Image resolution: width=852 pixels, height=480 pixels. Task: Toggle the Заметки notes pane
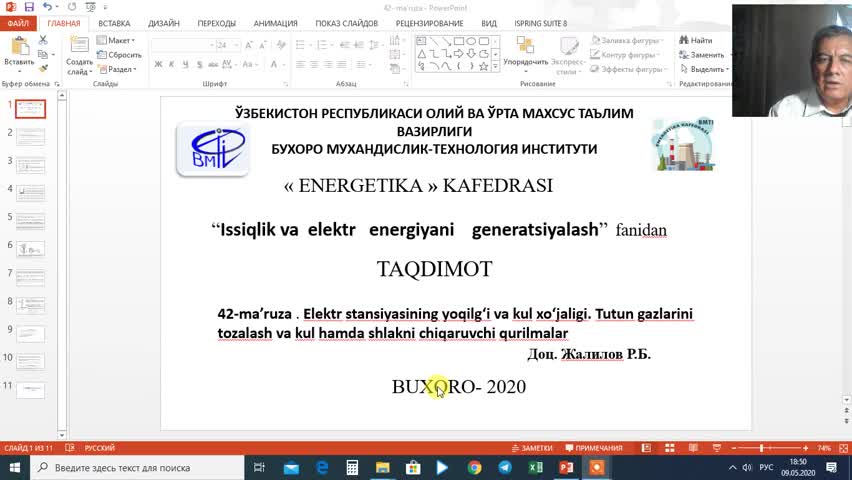click(x=531, y=448)
